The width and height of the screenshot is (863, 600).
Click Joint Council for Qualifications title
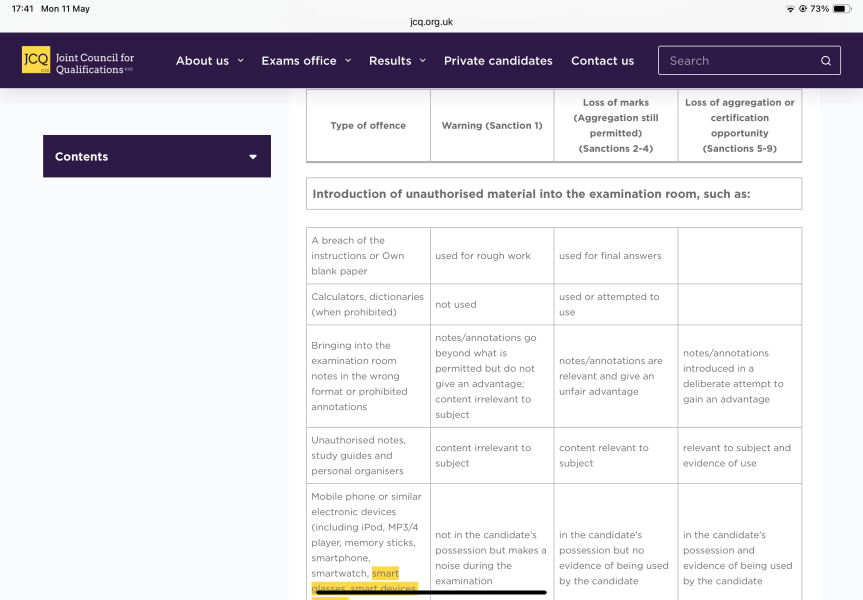click(95, 63)
